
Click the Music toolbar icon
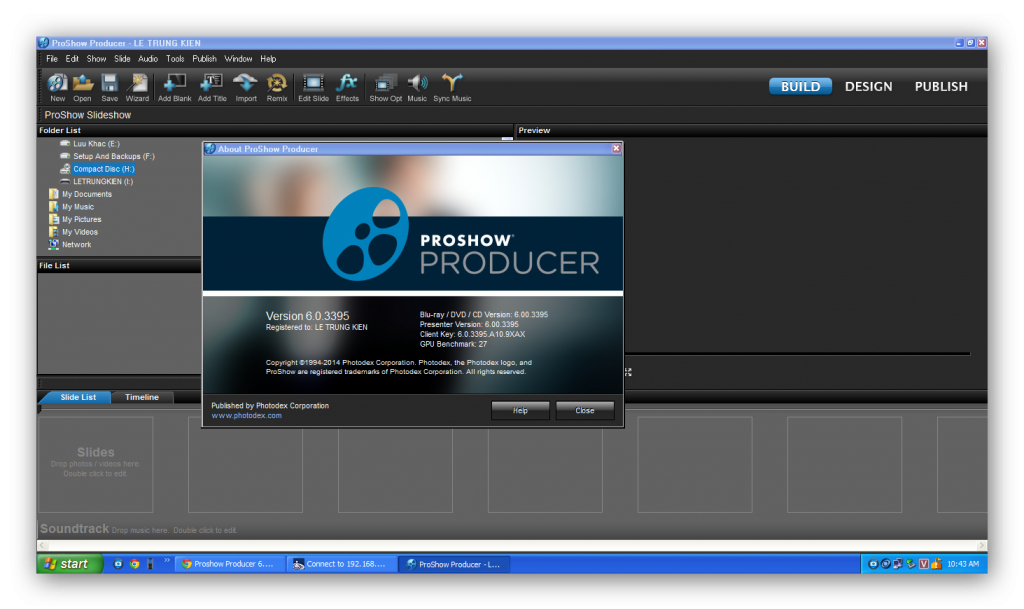[417, 87]
